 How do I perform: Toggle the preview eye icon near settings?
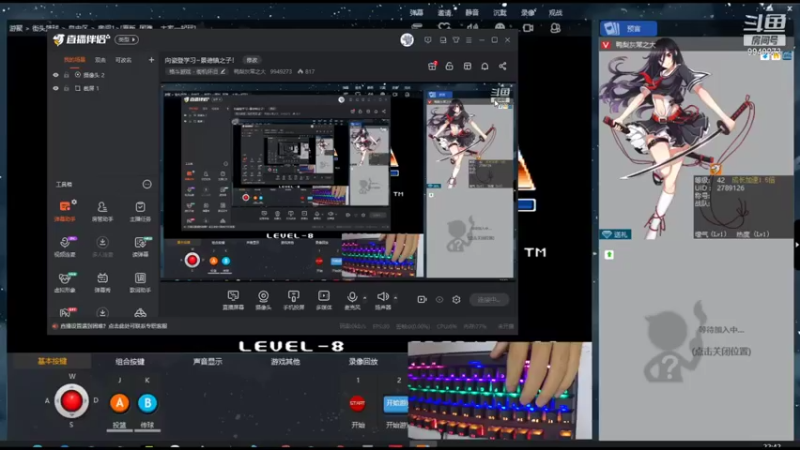439,299
